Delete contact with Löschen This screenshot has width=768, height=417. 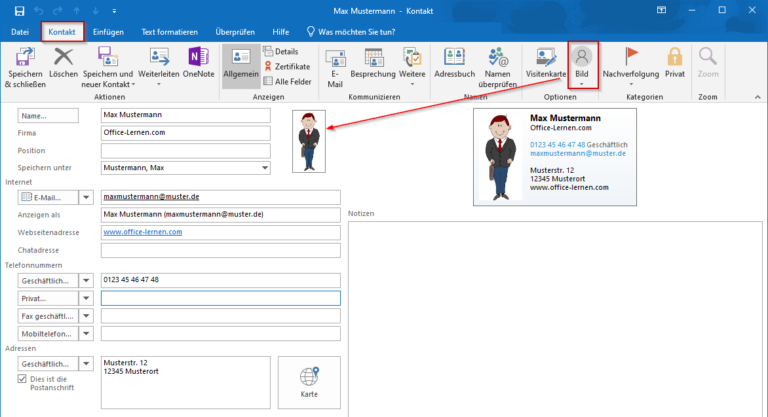[63, 63]
